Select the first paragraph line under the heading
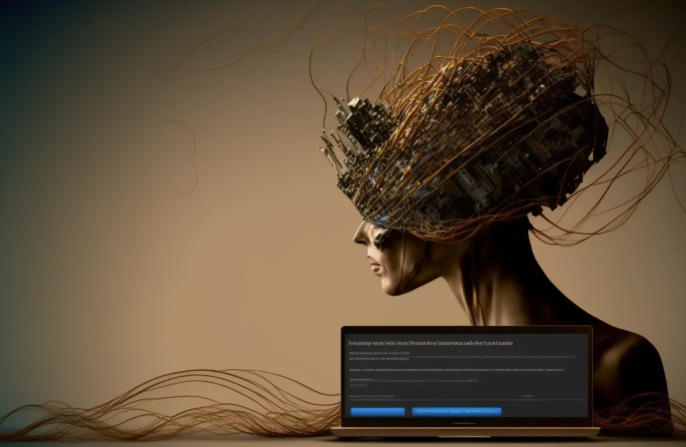Screen dimensions: 686x447 point(380,353)
